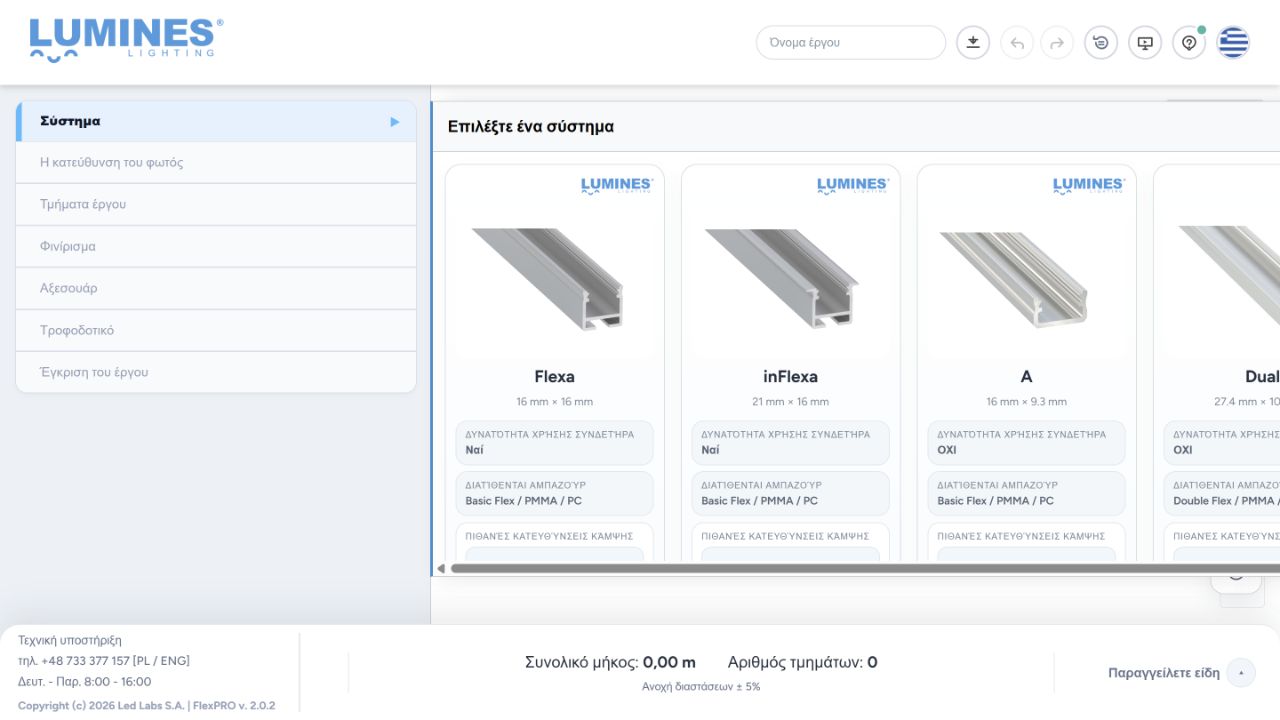Click the download project icon
The image size is (1280, 720).
(x=973, y=43)
